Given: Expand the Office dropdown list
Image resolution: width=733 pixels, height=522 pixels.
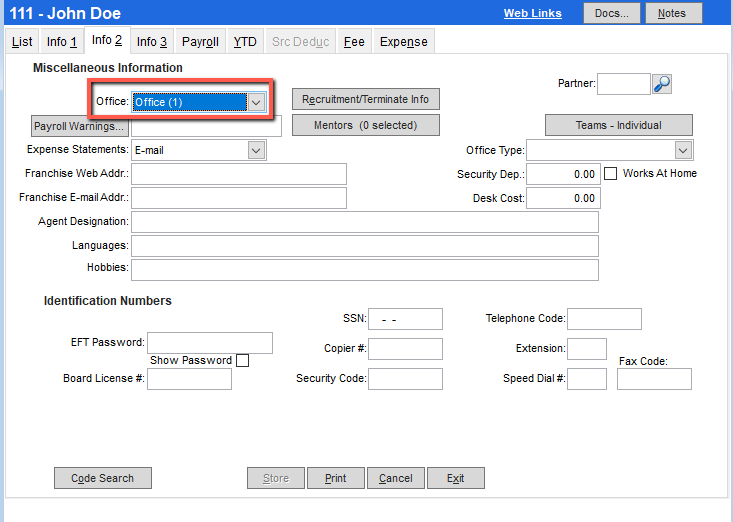Looking at the screenshot, I should [257, 102].
